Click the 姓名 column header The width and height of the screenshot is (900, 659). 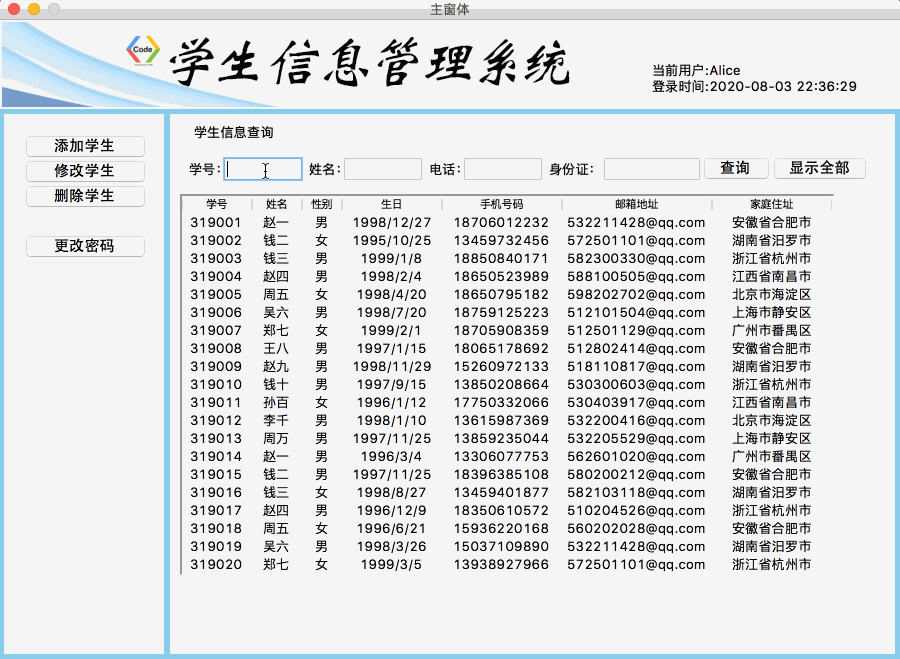pyautogui.click(x=277, y=204)
